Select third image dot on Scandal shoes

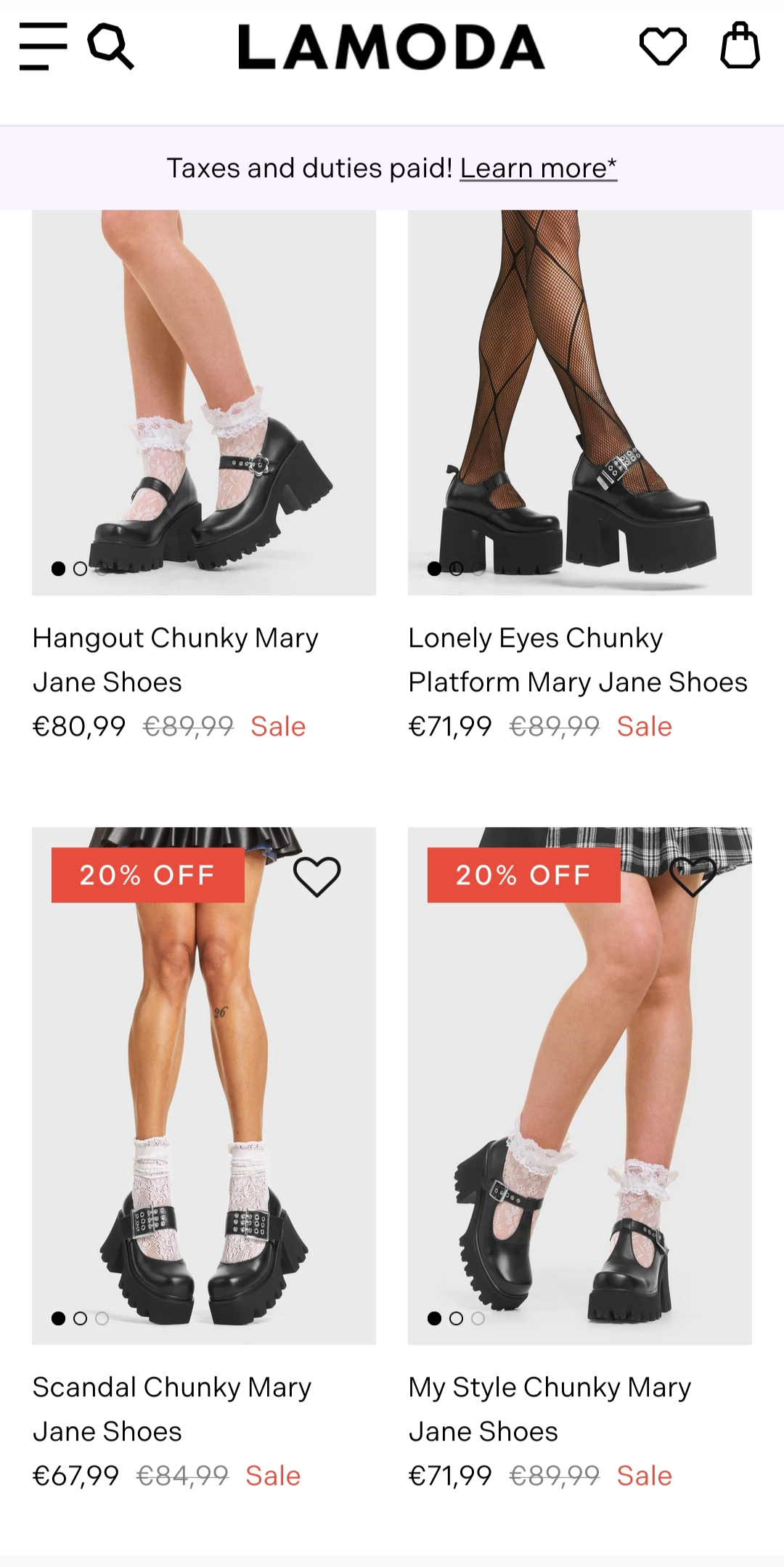pos(102,1318)
